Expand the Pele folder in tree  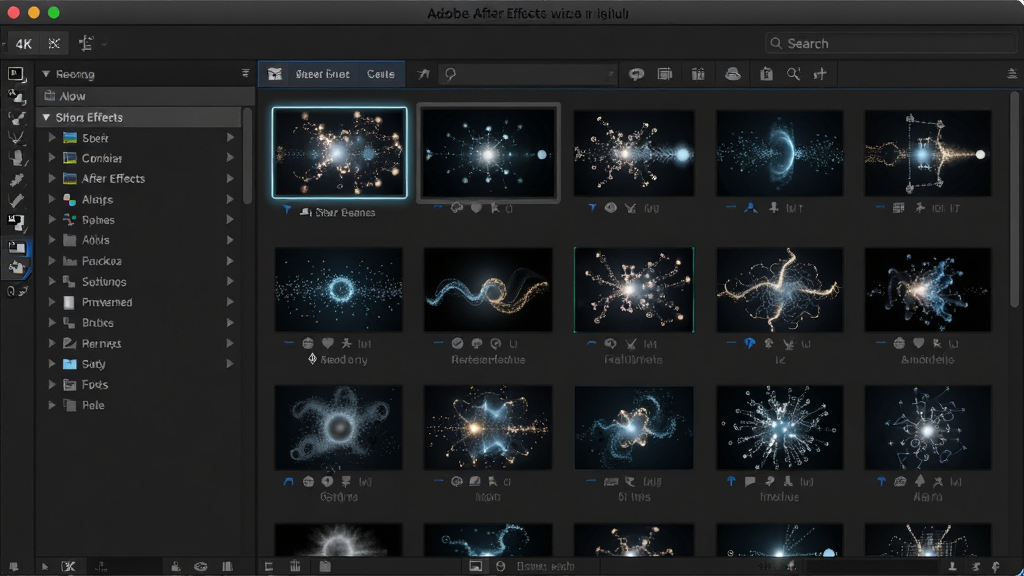pos(52,405)
